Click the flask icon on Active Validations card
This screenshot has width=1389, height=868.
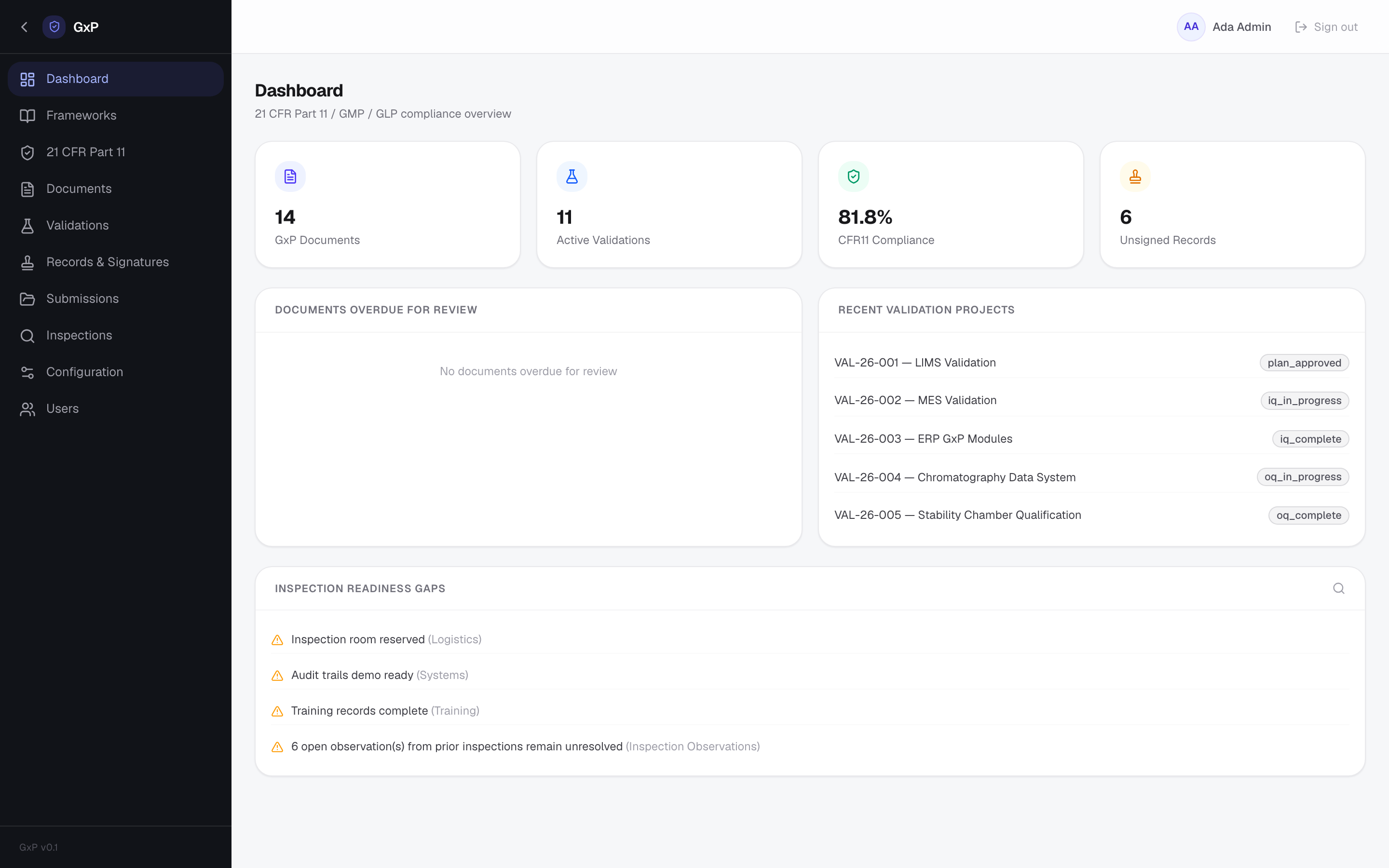point(572,176)
